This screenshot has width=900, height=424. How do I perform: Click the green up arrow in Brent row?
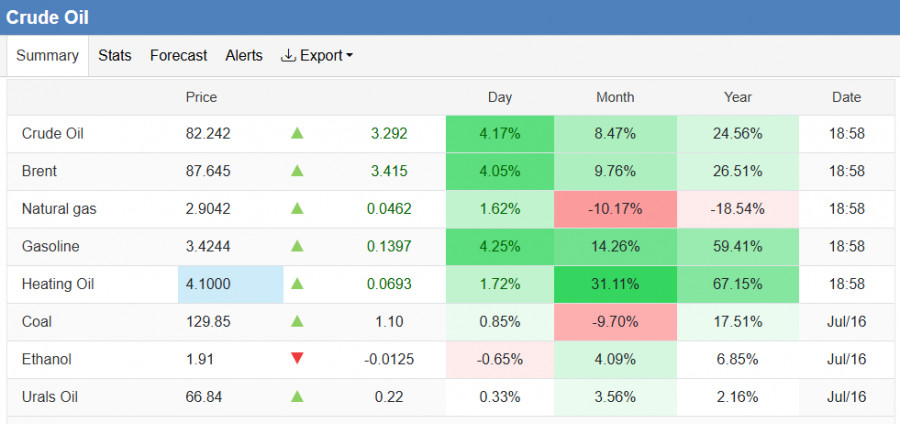[x=297, y=171]
